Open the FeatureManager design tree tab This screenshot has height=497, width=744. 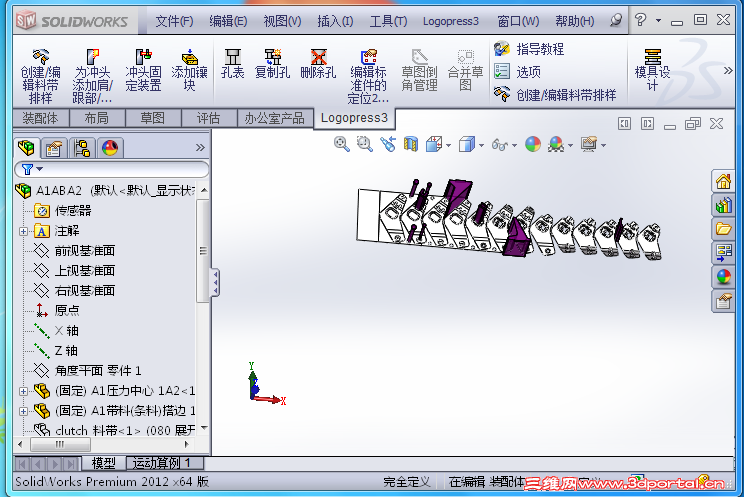(26, 148)
